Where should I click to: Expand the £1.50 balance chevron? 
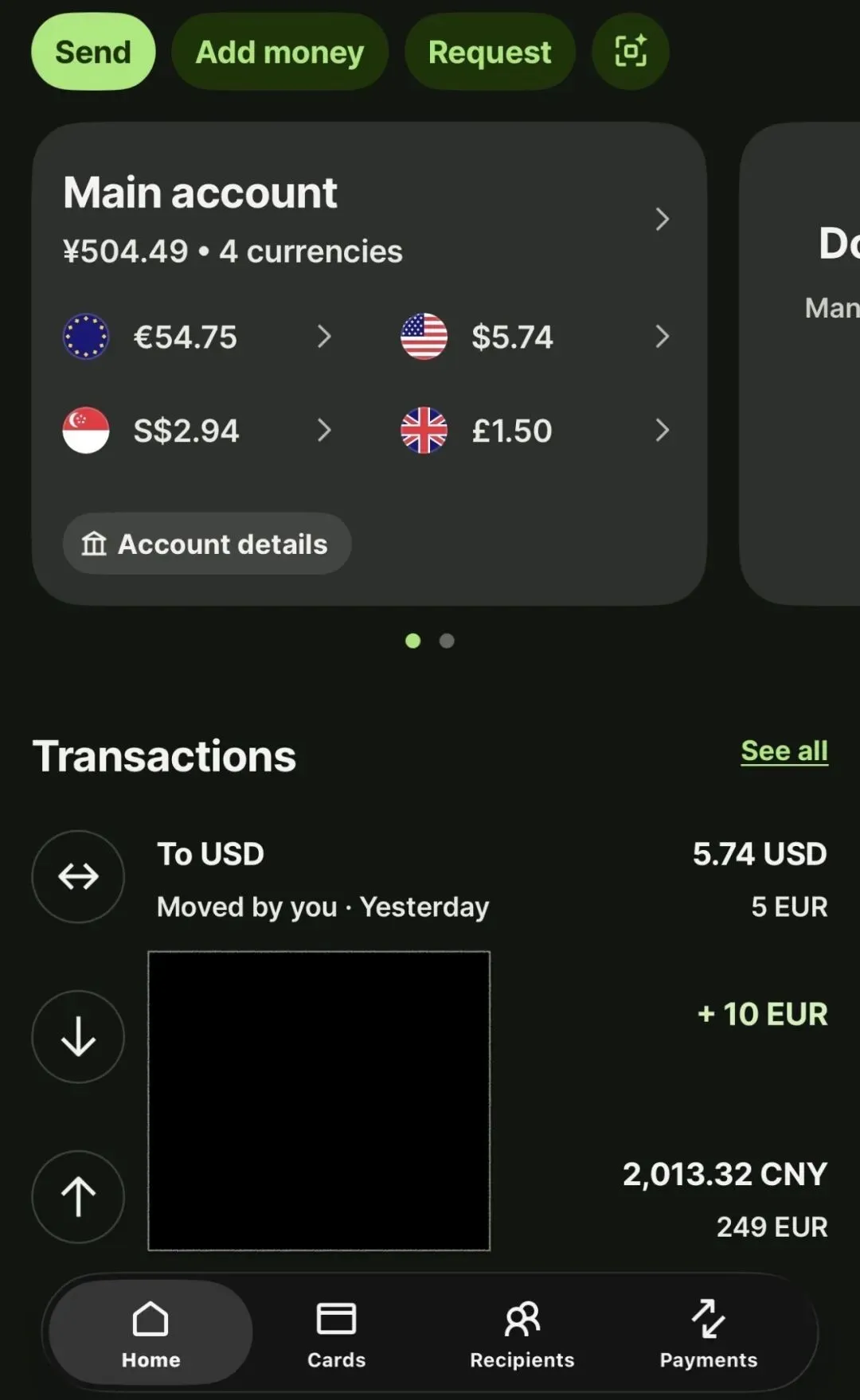pyautogui.click(x=662, y=431)
